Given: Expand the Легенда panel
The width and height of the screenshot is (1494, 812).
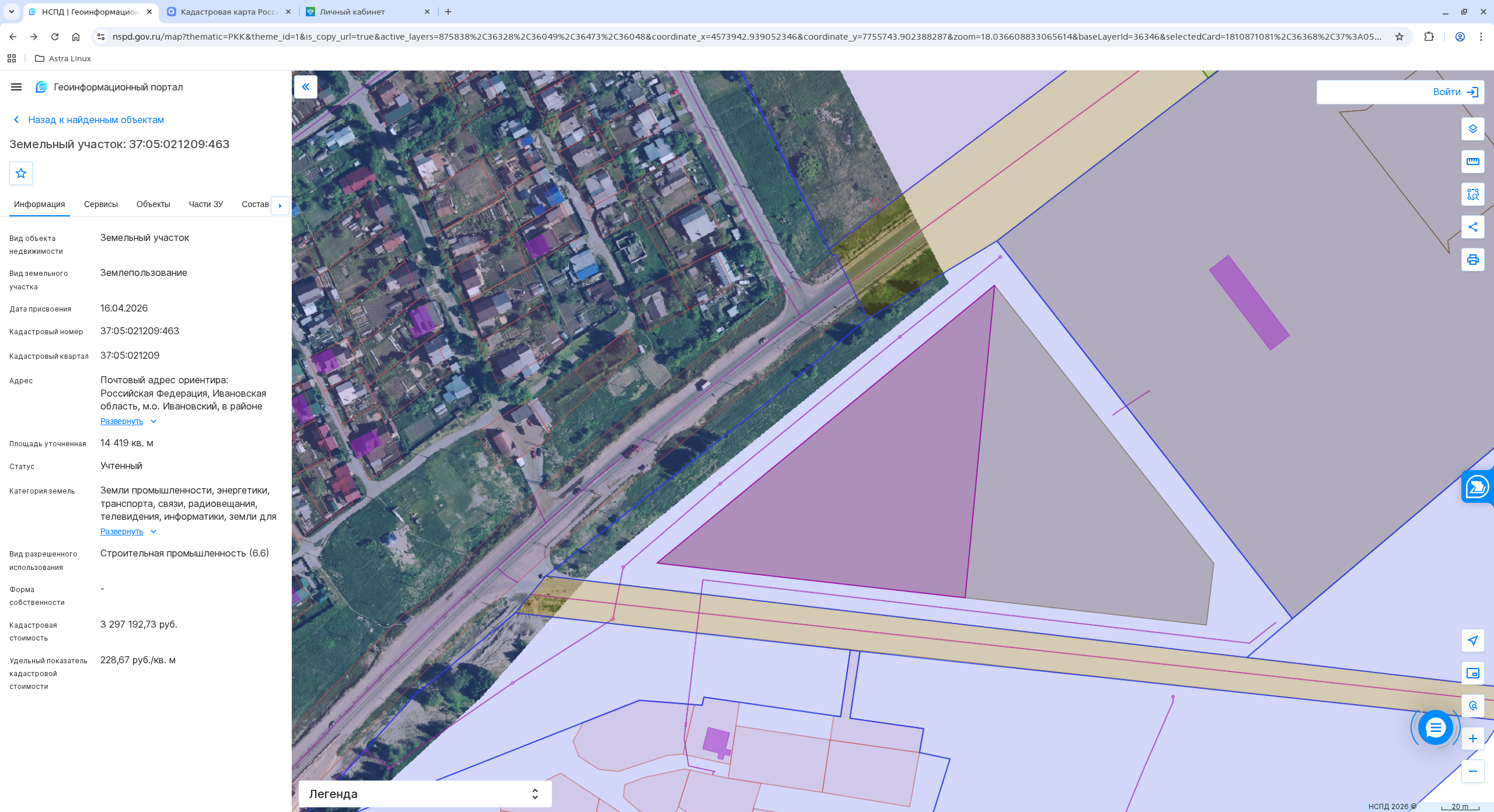Looking at the screenshot, I should [425, 794].
